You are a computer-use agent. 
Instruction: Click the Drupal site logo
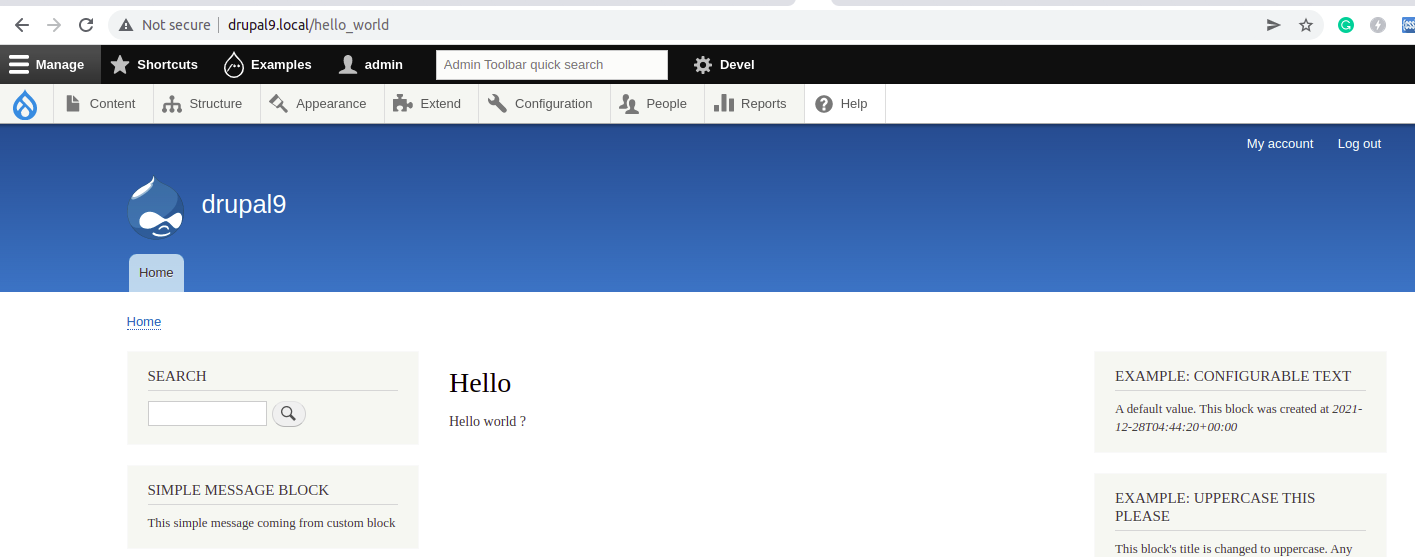[156, 208]
